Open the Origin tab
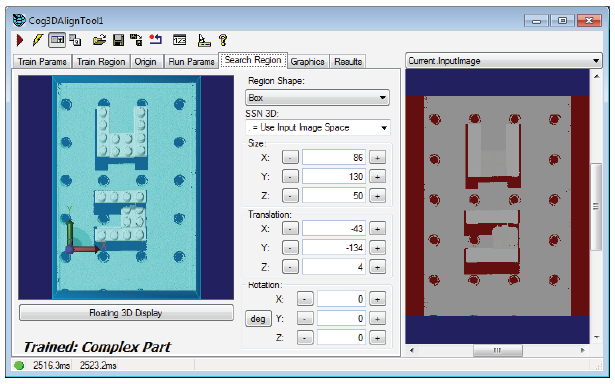The height and width of the screenshot is (384, 615). tap(146, 62)
